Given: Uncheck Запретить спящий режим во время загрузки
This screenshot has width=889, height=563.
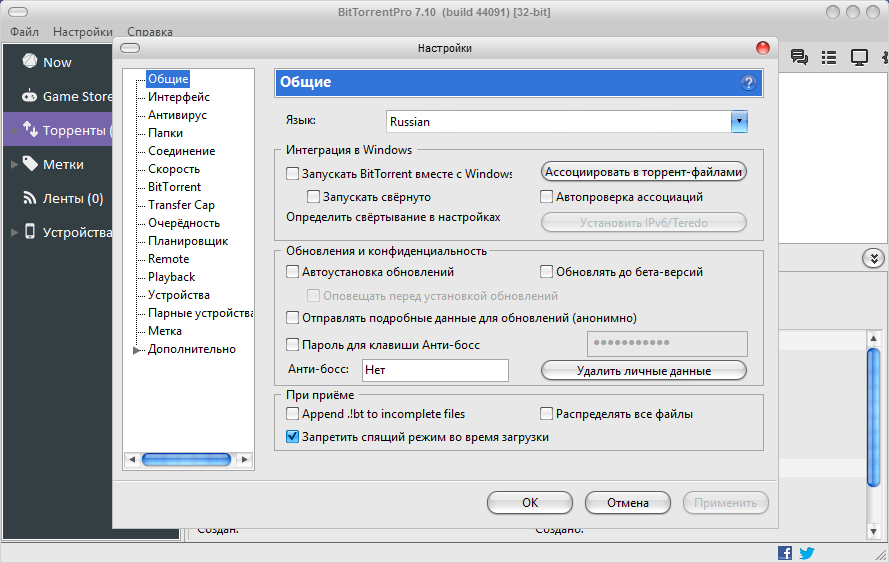Looking at the screenshot, I should point(293,437).
